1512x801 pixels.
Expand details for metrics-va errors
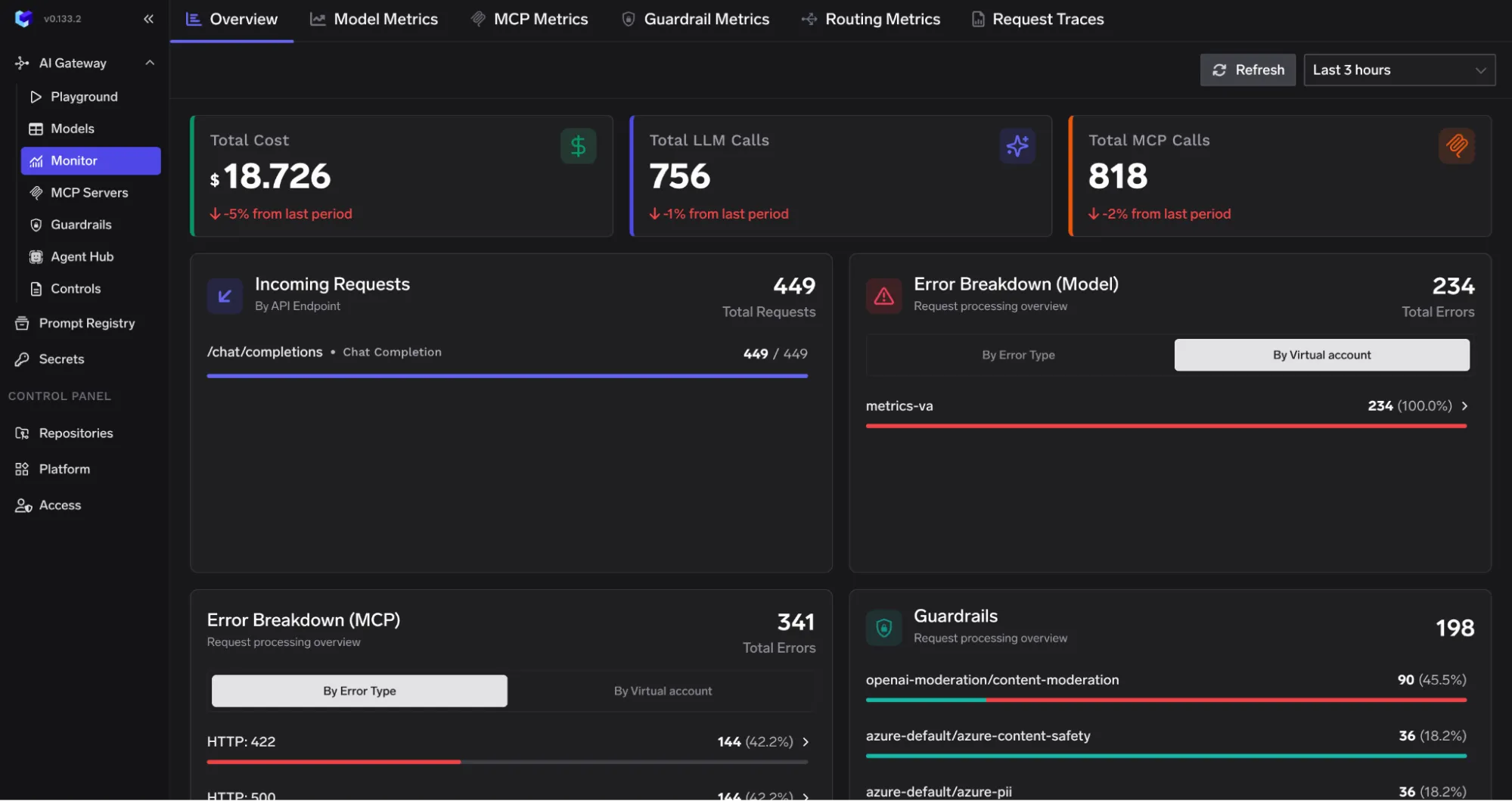coord(1465,405)
